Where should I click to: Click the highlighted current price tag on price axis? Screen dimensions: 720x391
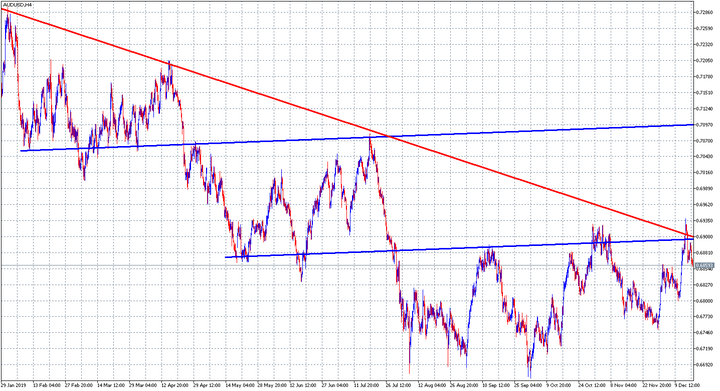tap(704, 266)
